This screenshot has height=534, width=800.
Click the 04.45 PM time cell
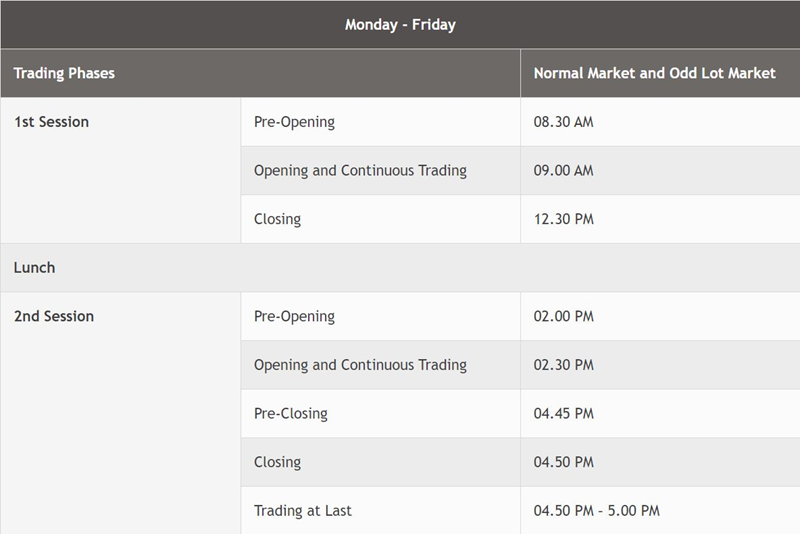point(564,413)
